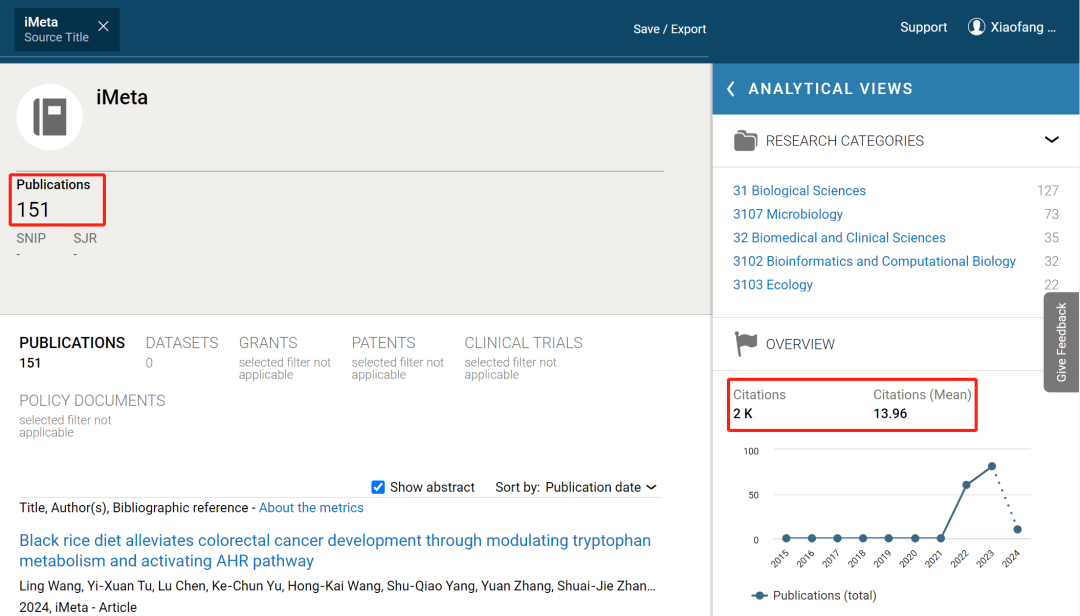Click the SJR metric label

[x=85, y=238]
